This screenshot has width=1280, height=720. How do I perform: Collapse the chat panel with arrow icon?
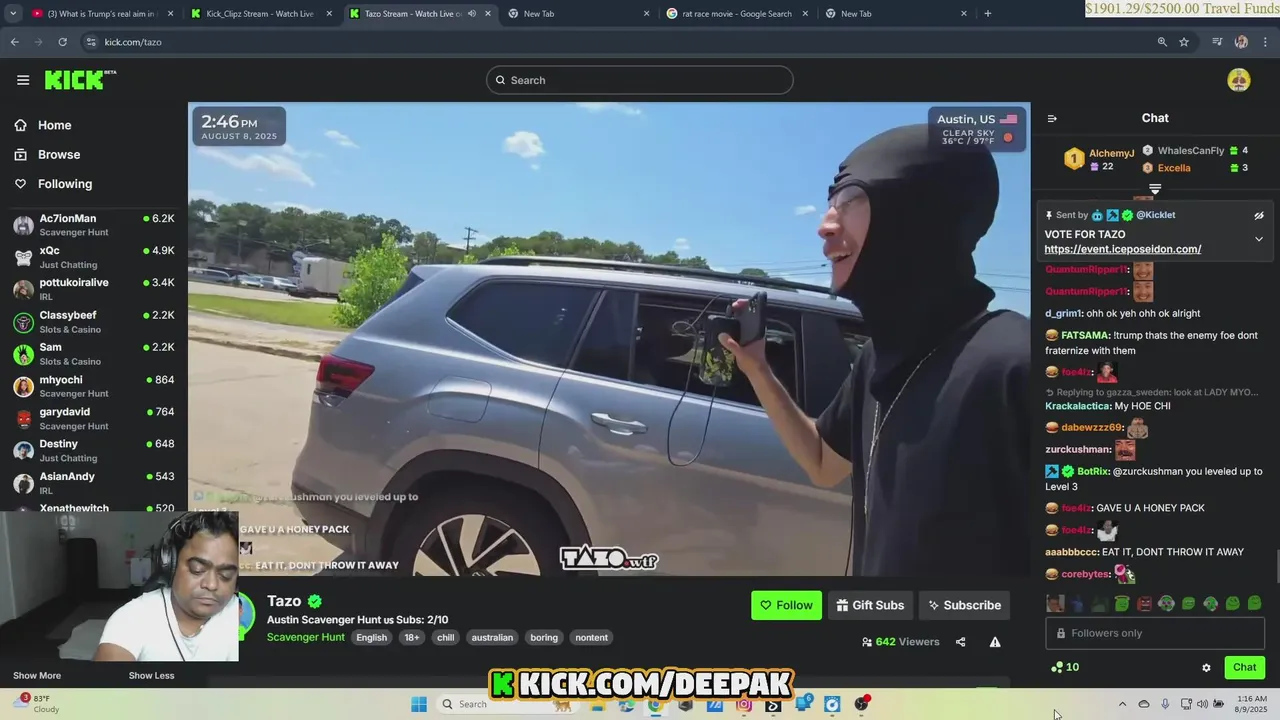tap(1052, 118)
